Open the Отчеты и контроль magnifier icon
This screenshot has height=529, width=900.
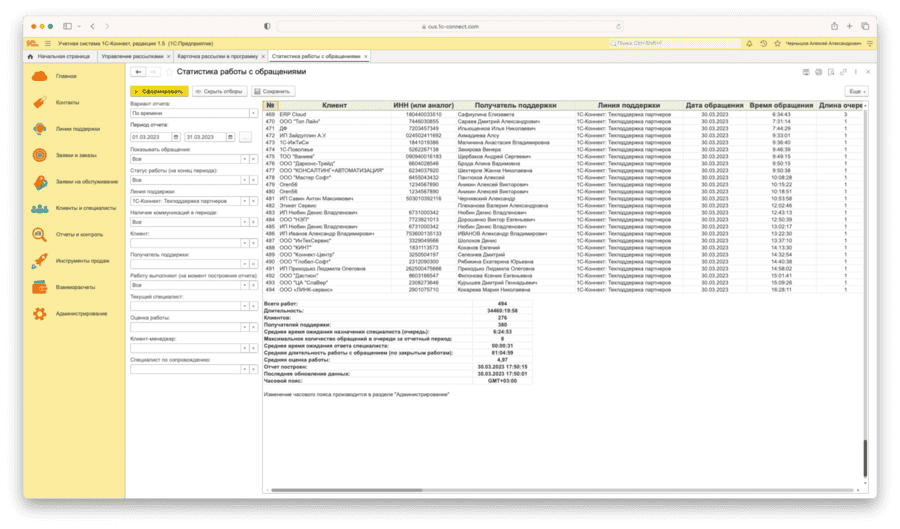tap(40, 235)
